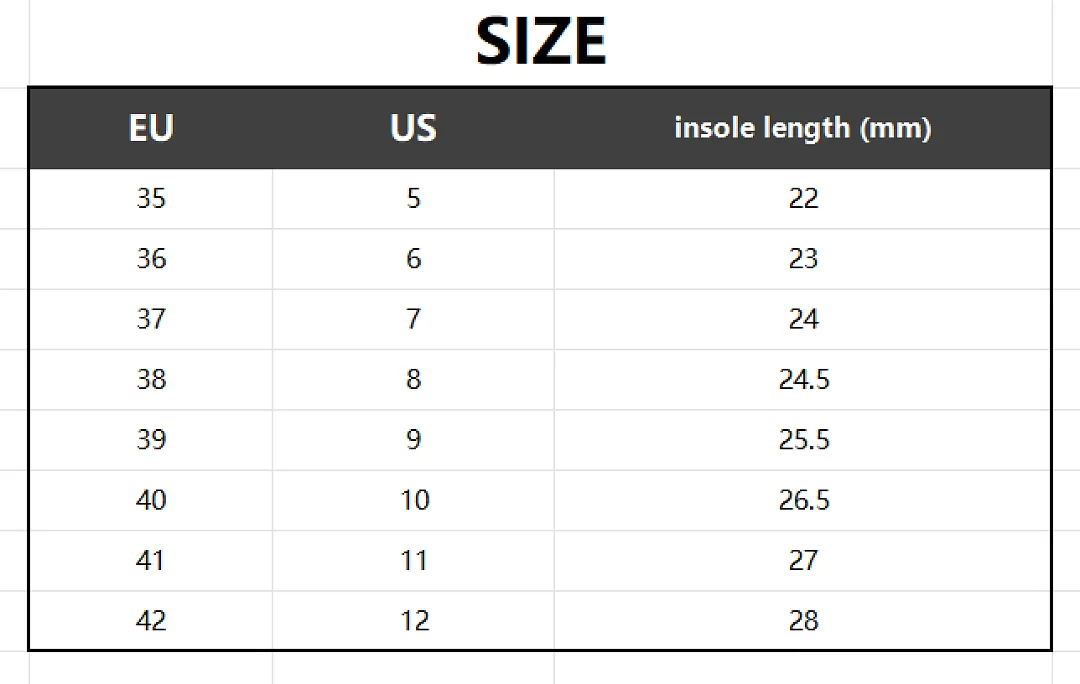This screenshot has width=1080, height=684.
Task: Select the insole length (mm) header
Action: tap(802, 129)
